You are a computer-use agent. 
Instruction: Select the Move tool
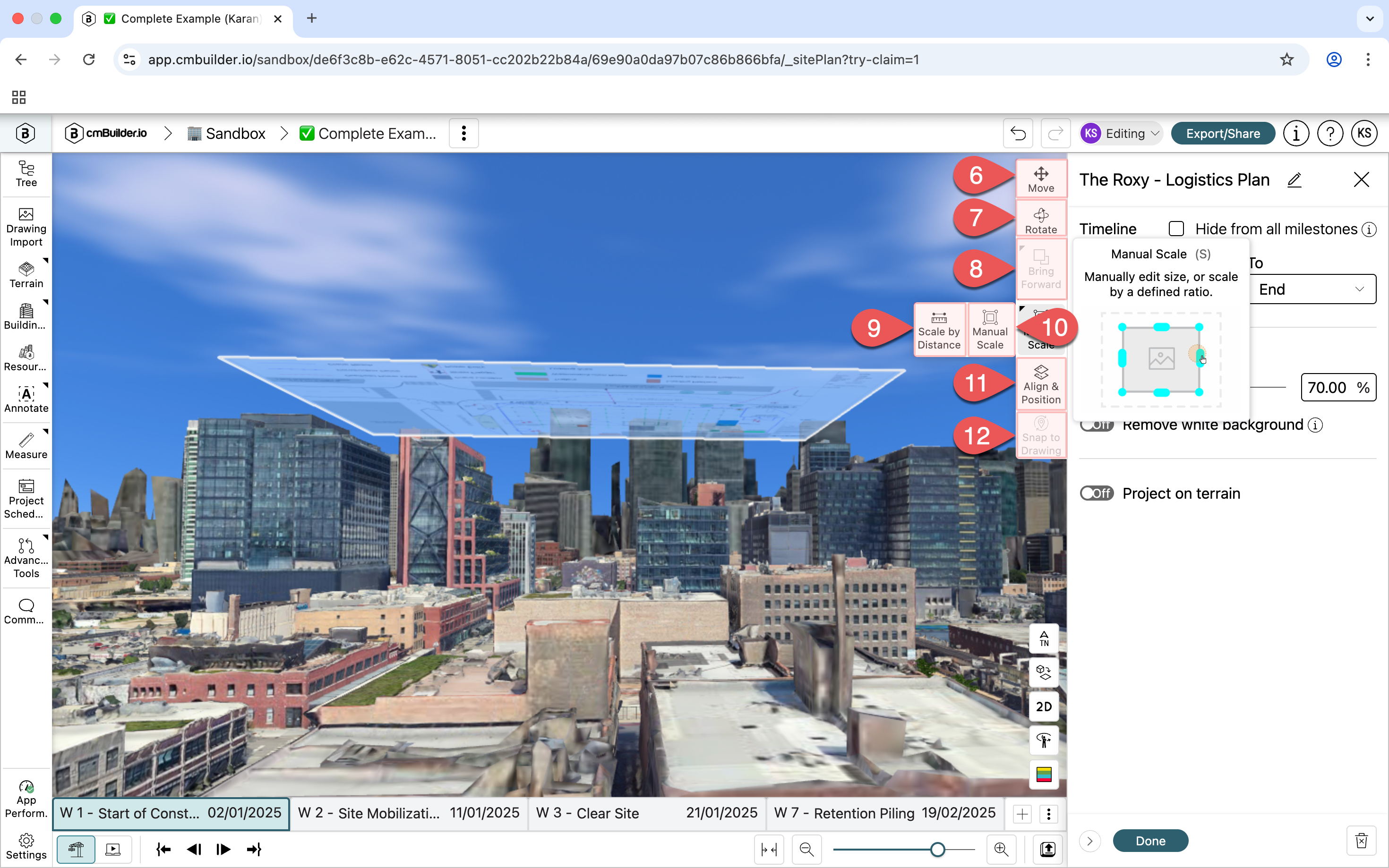(1040, 179)
